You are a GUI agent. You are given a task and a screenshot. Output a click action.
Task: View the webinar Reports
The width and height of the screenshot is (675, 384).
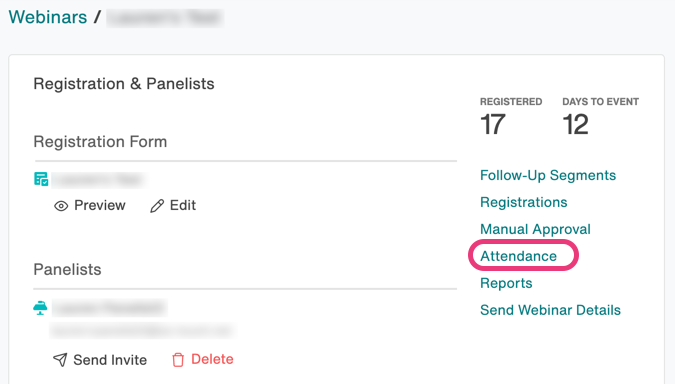coord(506,283)
